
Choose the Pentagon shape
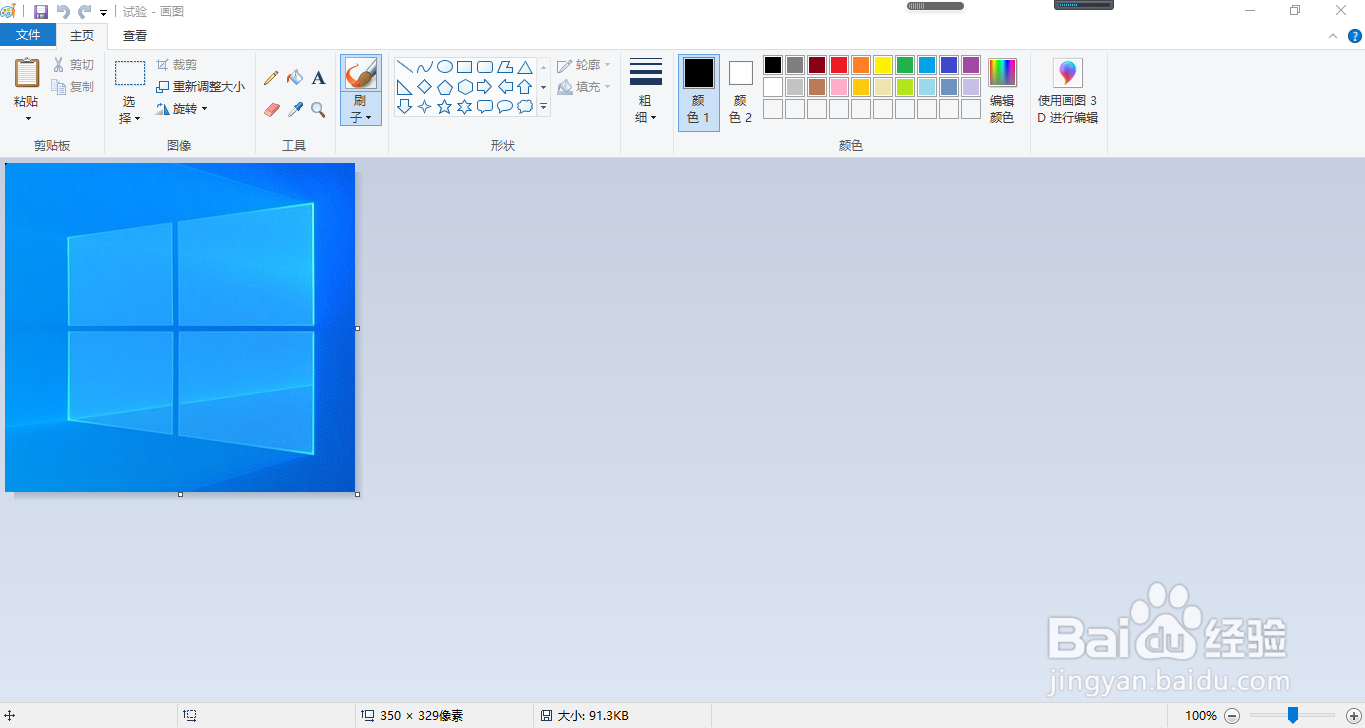pos(445,87)
